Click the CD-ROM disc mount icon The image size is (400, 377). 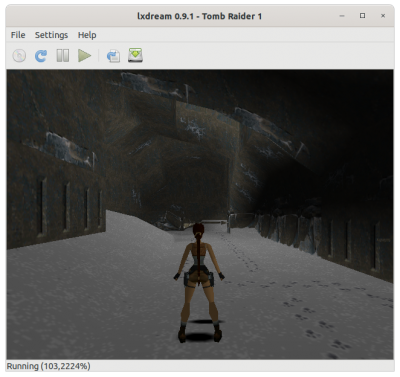click(19, 55)
